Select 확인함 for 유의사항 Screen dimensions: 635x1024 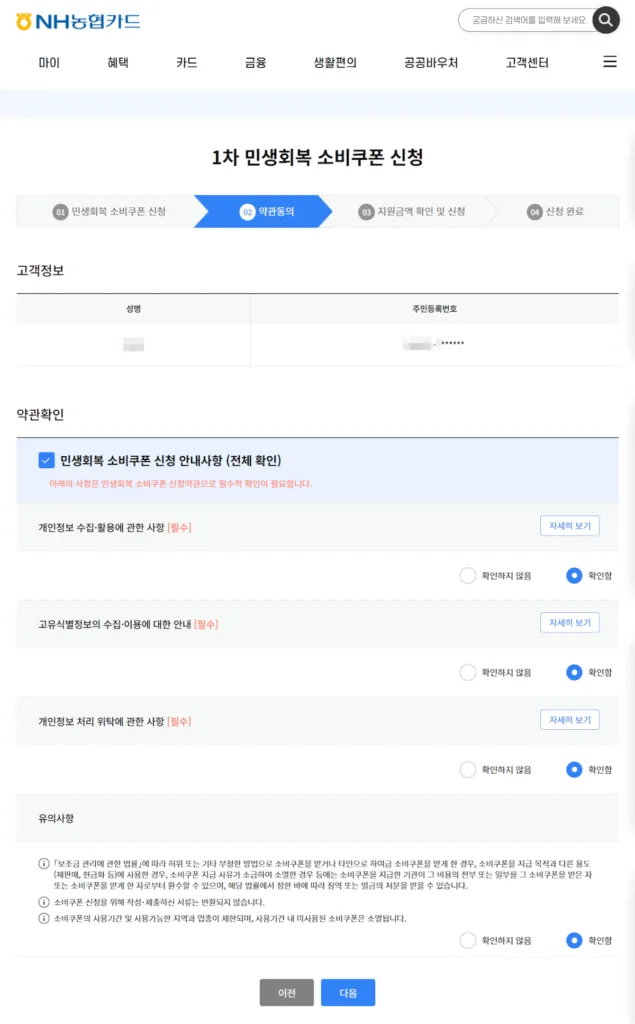click(574, 940)
